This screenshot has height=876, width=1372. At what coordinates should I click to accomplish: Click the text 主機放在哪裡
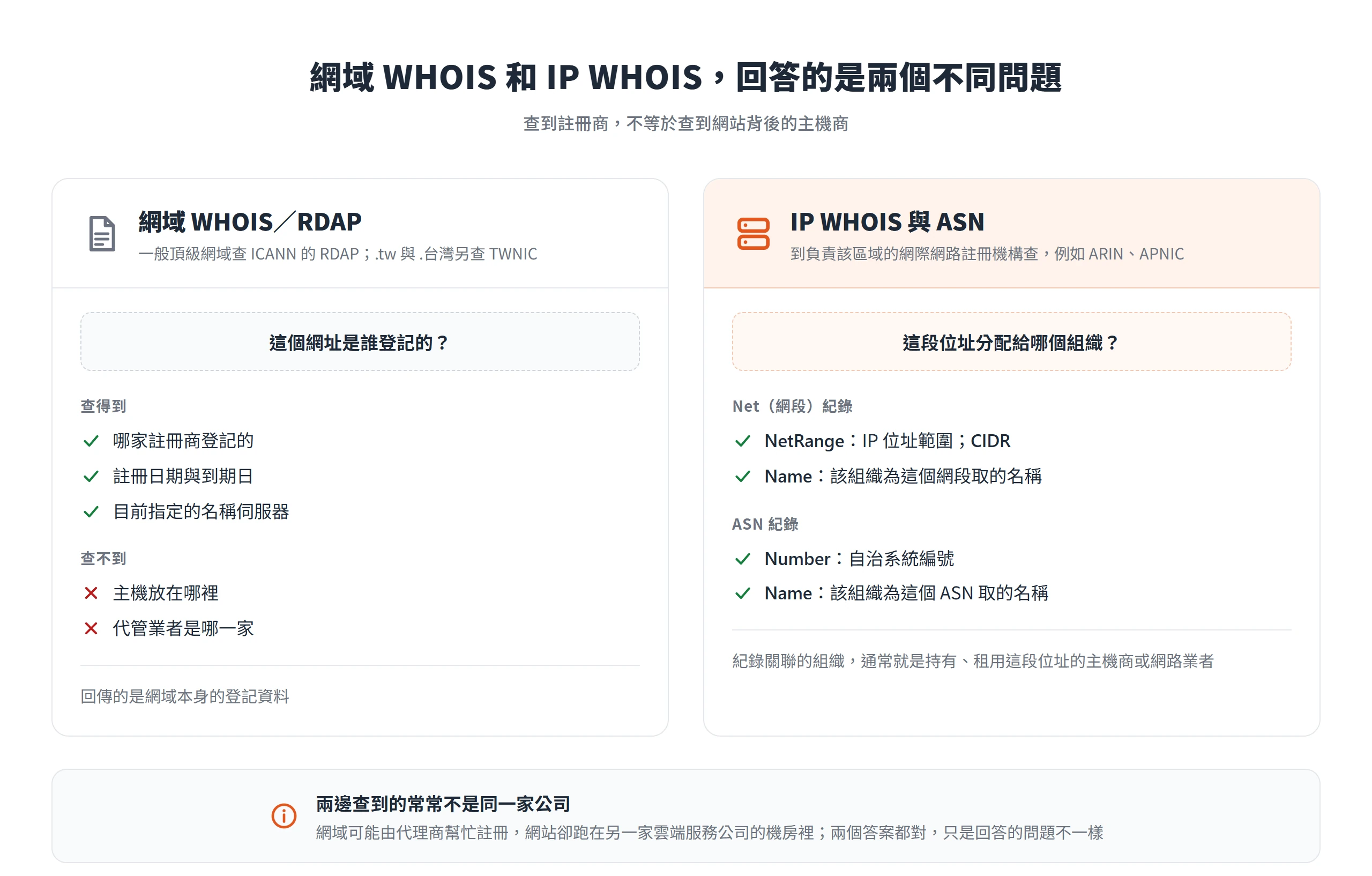(x=166, y=593)
